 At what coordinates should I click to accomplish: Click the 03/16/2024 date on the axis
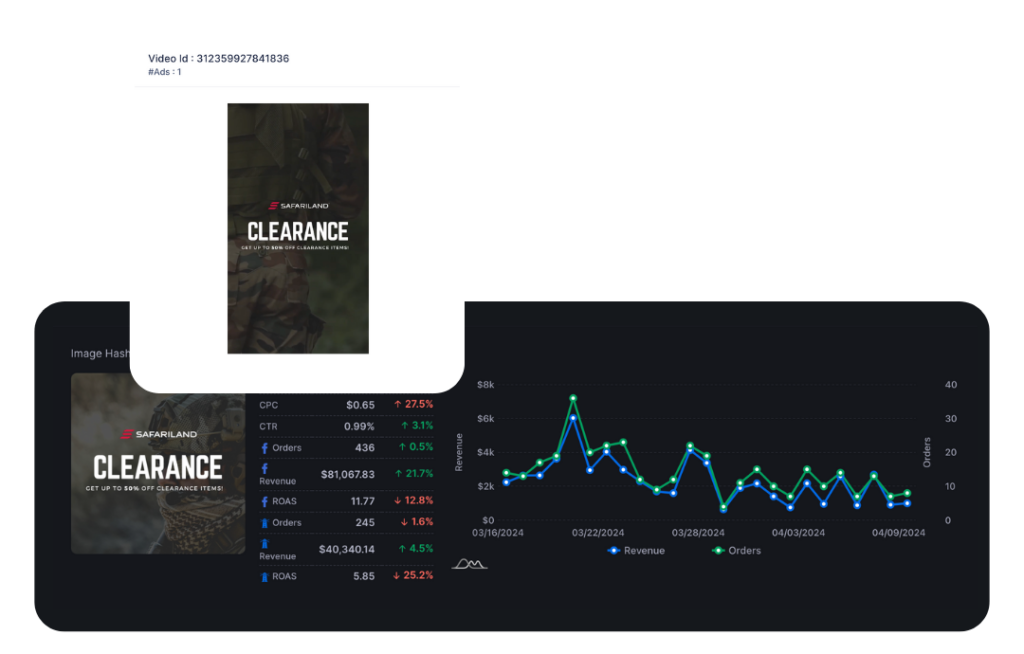click(x=498, y=533)
